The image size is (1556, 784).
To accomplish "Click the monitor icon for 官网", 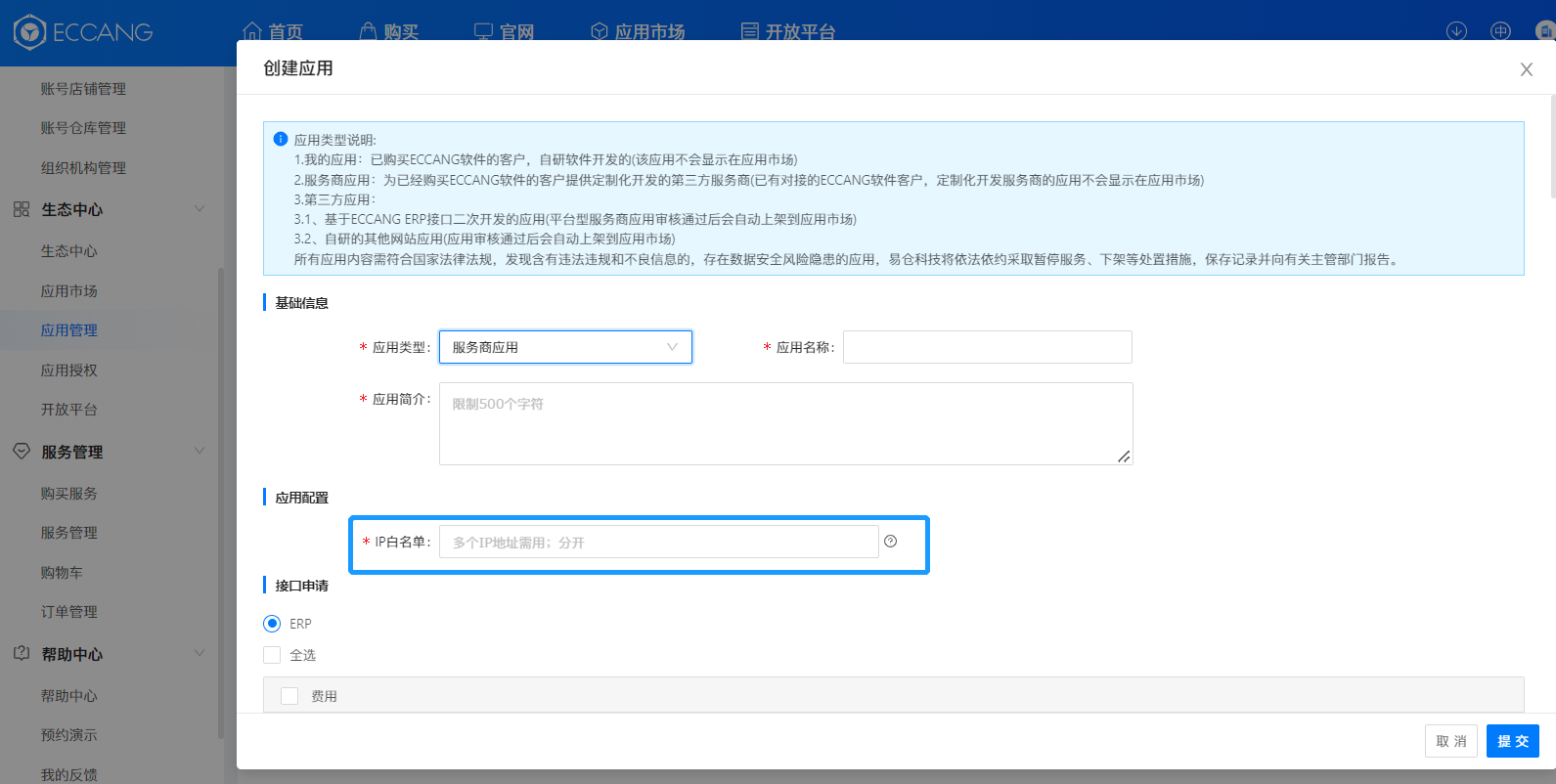I will 483,31.
